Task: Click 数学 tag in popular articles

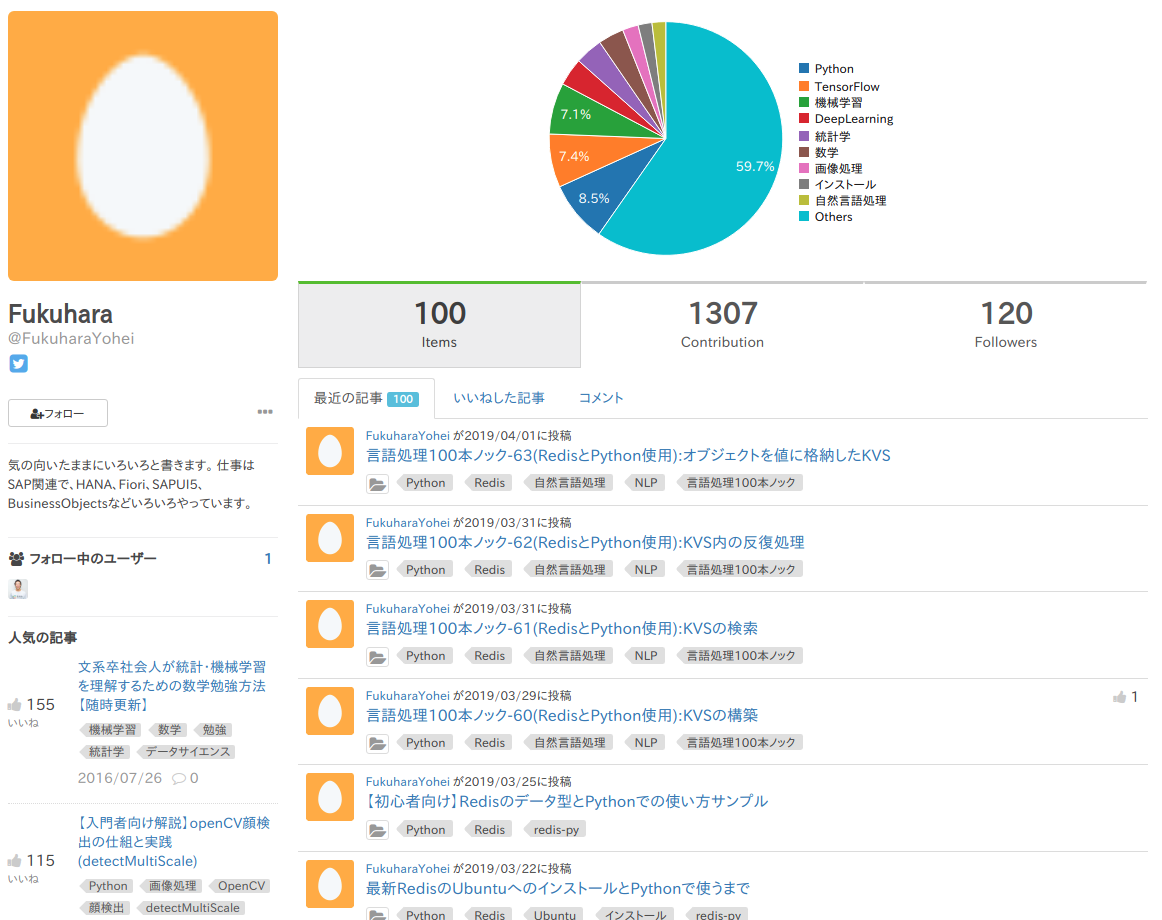Action: coord(168,730)
